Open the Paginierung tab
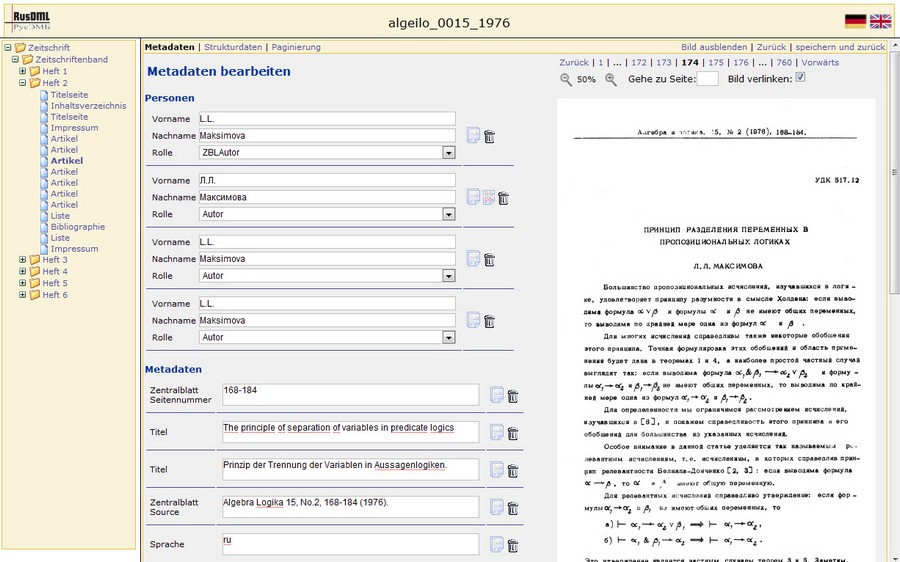900x562 pixels. [296, 47]
